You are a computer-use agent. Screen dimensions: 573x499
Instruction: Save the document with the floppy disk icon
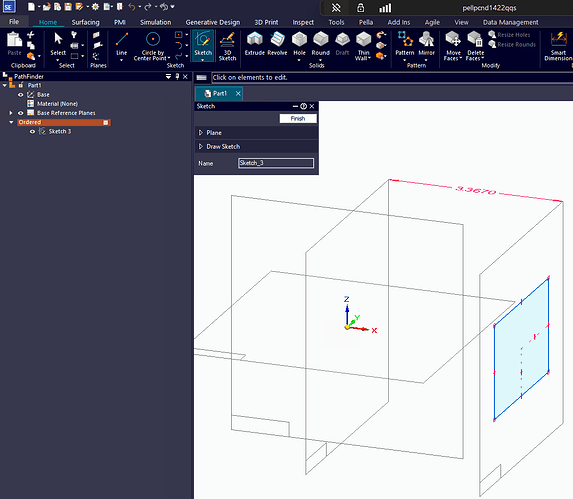tap(68, 7)
